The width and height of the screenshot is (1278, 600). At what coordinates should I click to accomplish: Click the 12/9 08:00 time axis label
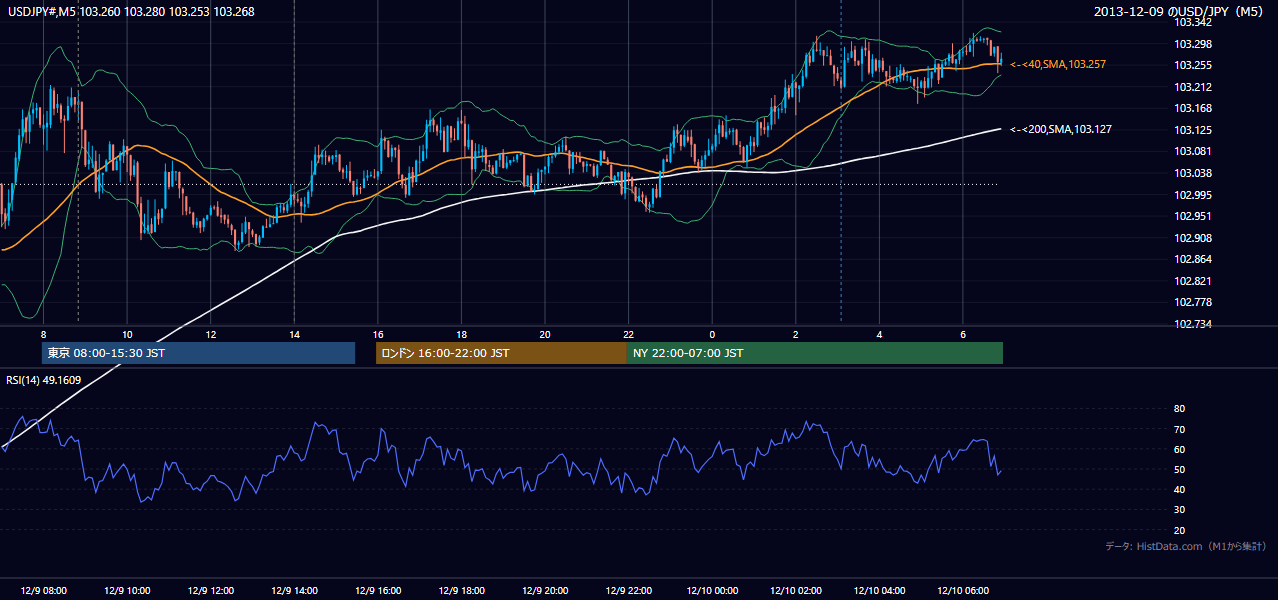(43, 591)
